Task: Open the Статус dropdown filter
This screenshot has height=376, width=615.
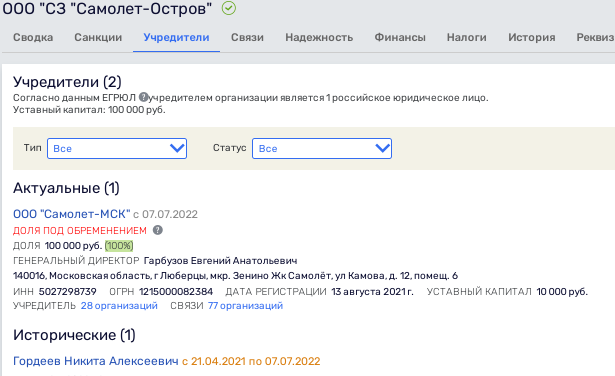Action: tap(322, 148)
